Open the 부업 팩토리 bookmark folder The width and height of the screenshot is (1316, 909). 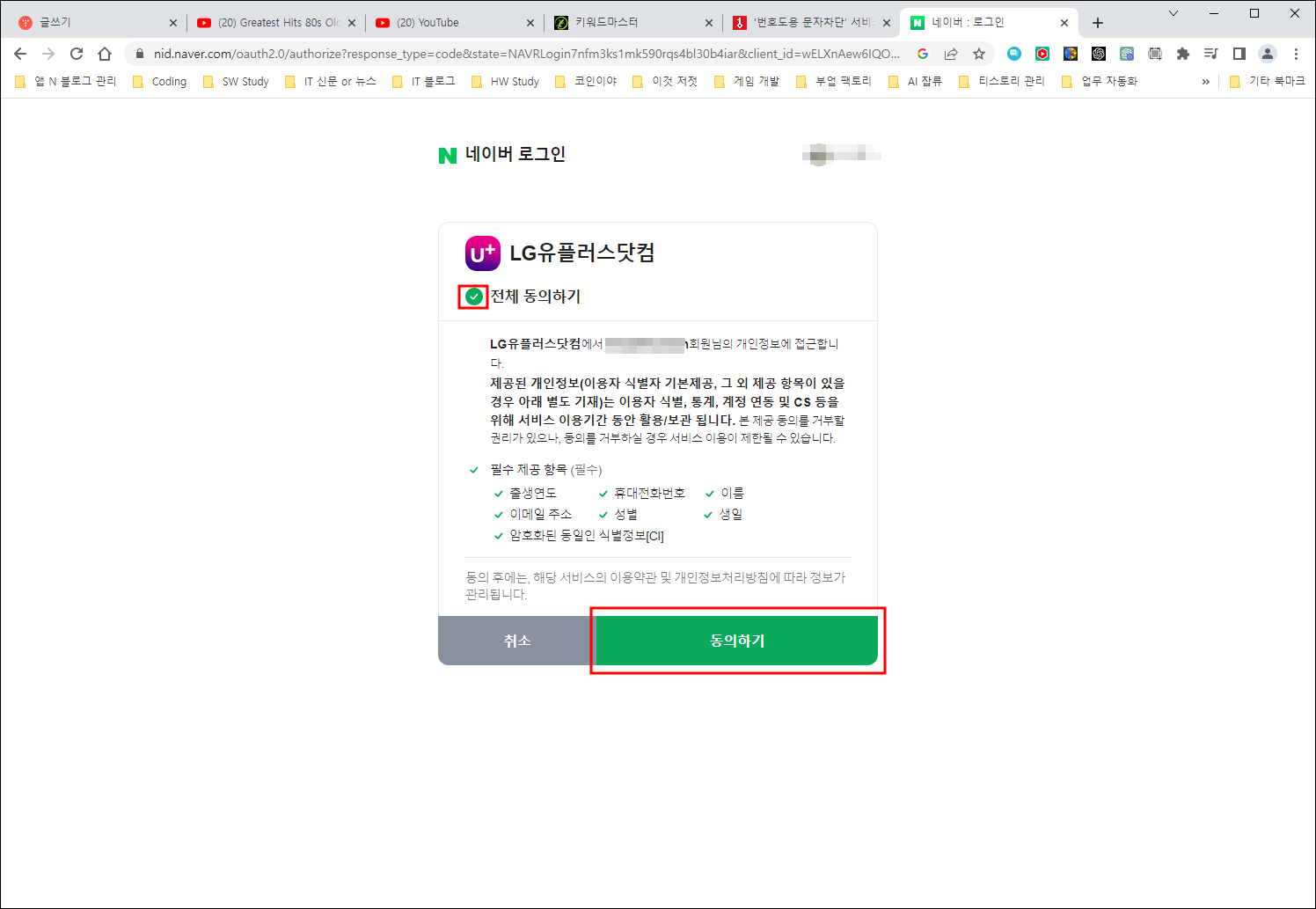coord(834,82)
